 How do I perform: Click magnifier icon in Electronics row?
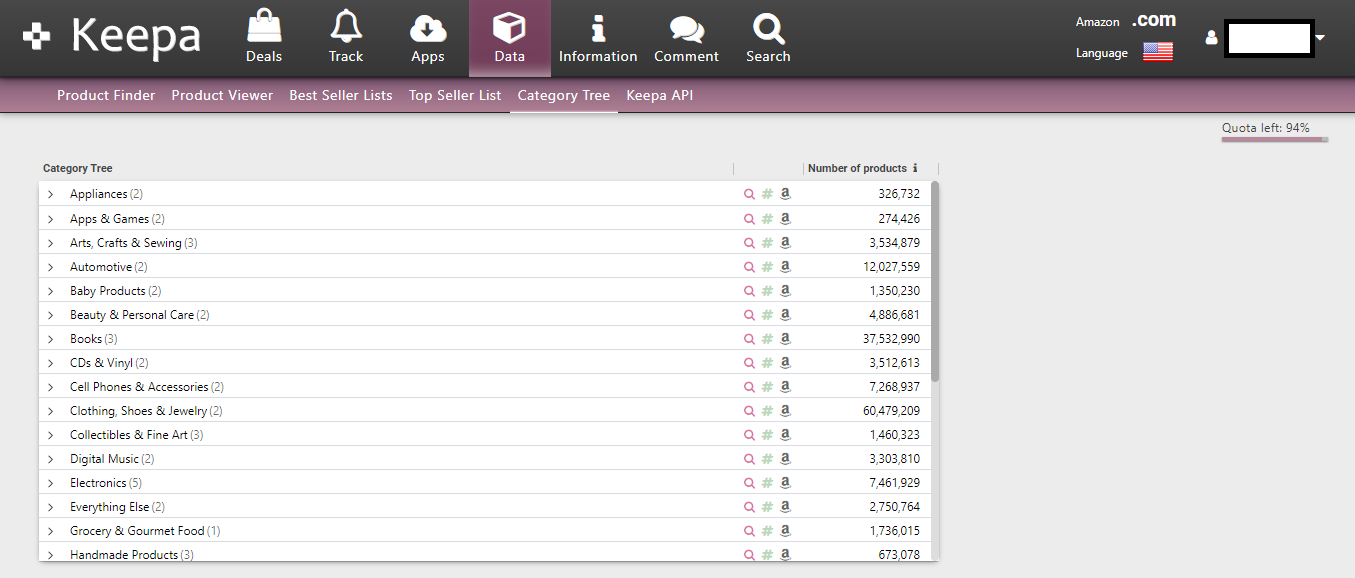pos(749,482)
